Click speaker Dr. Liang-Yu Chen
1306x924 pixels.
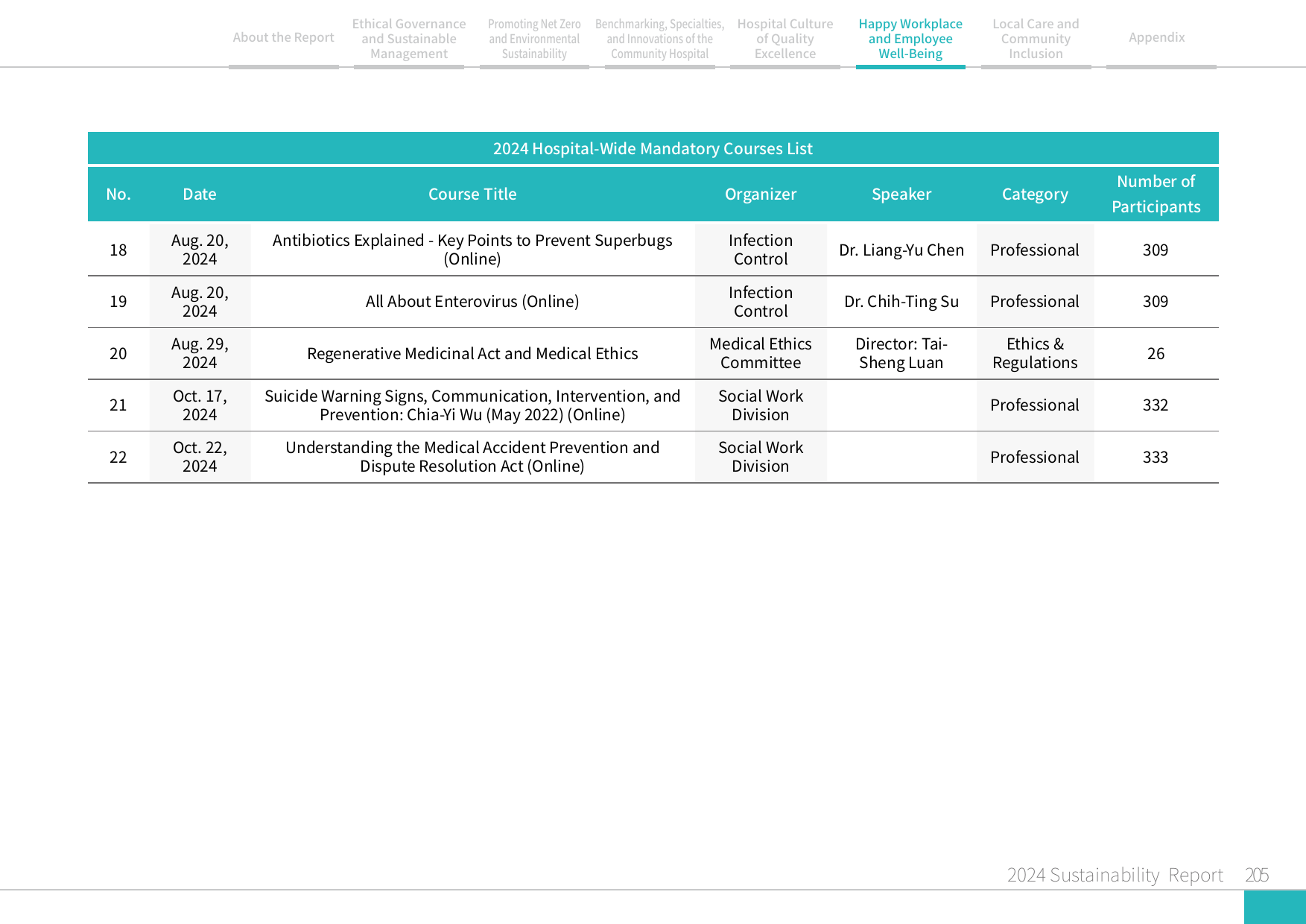point(901,250)
